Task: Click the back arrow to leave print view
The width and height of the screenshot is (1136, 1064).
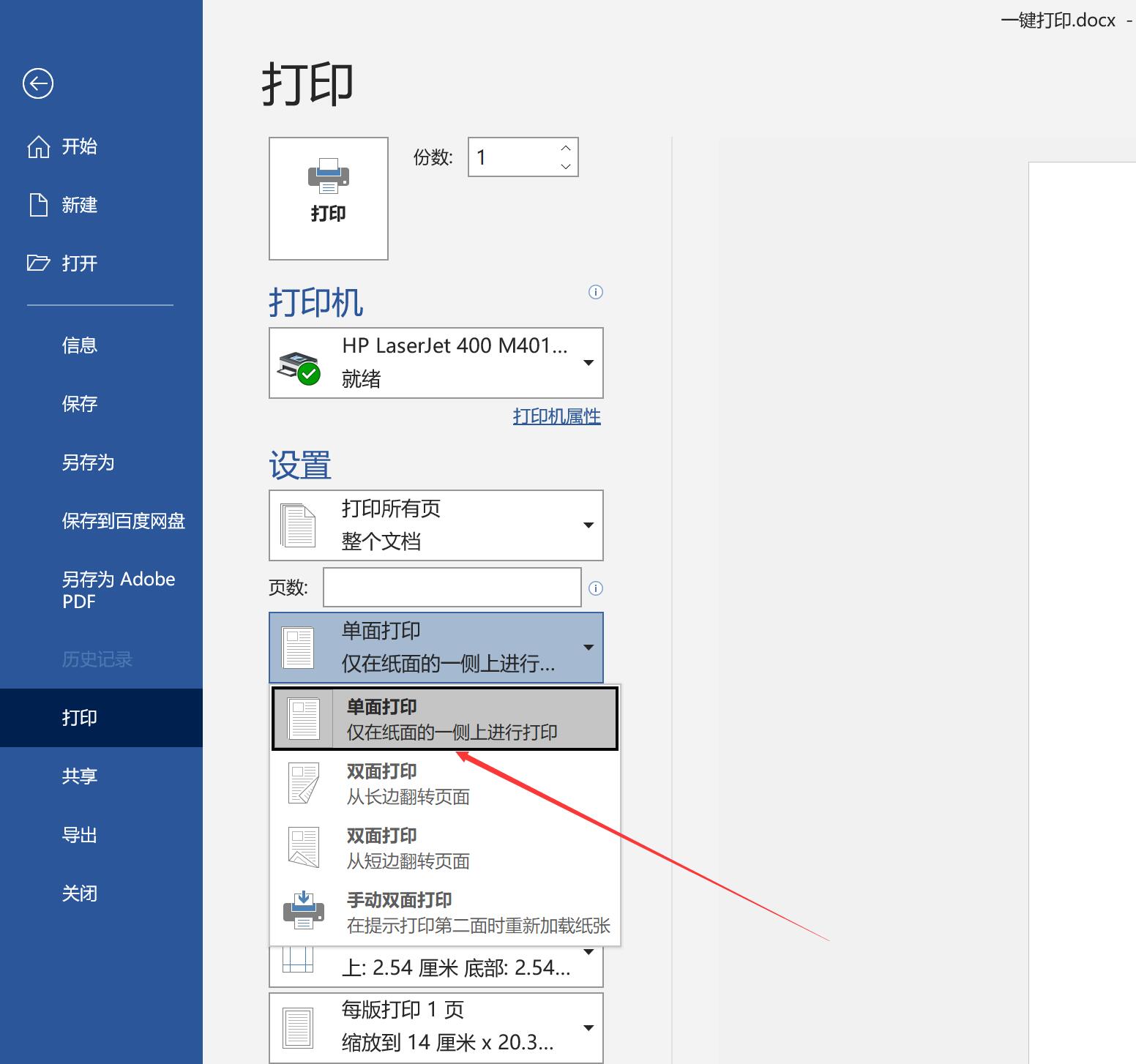Action: (x=37, y=83)
